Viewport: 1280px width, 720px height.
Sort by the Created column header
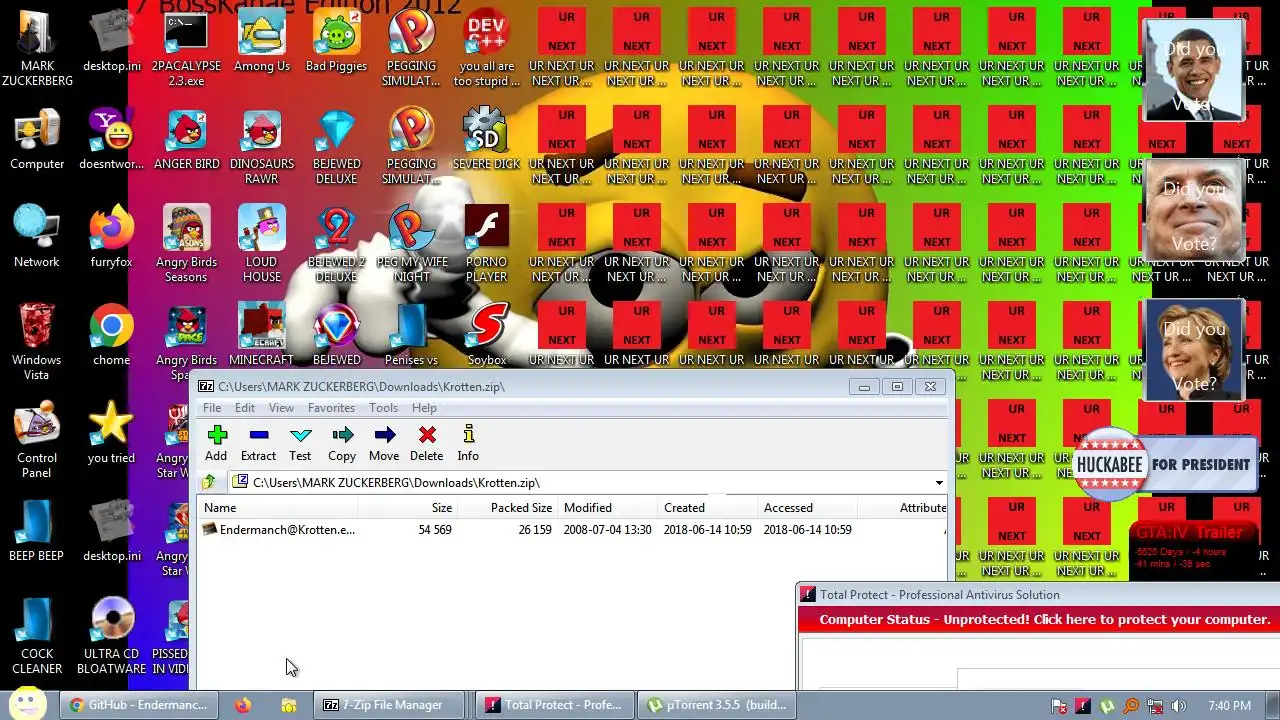pyautogui.click(x=708, y=508)
